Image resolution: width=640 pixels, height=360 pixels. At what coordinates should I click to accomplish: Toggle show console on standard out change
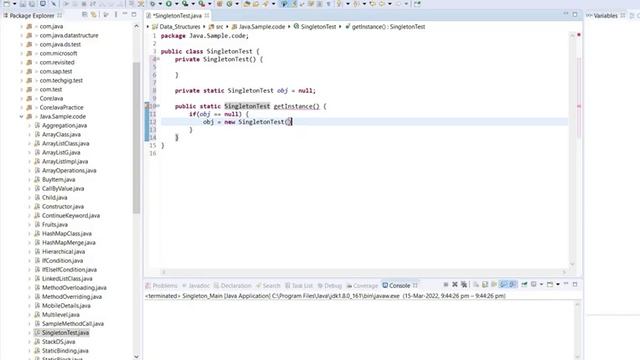click(x=503, y=284)
